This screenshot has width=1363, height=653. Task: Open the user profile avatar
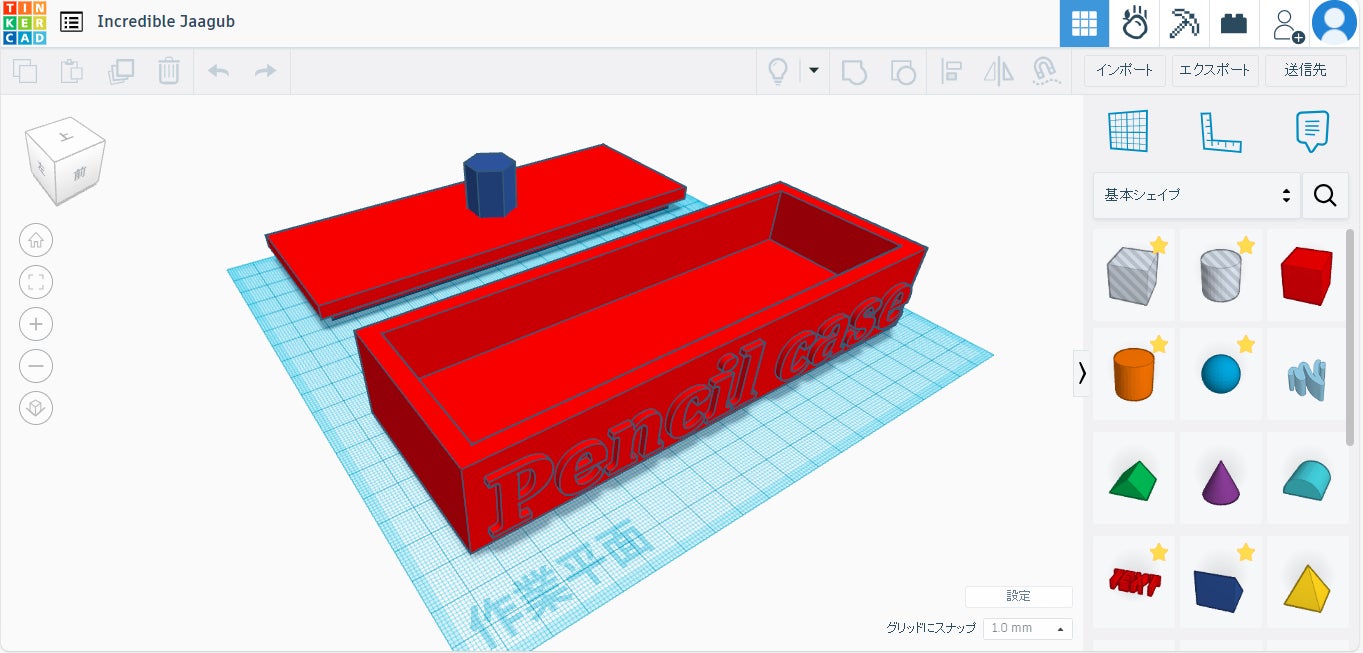coord(1334,23)
